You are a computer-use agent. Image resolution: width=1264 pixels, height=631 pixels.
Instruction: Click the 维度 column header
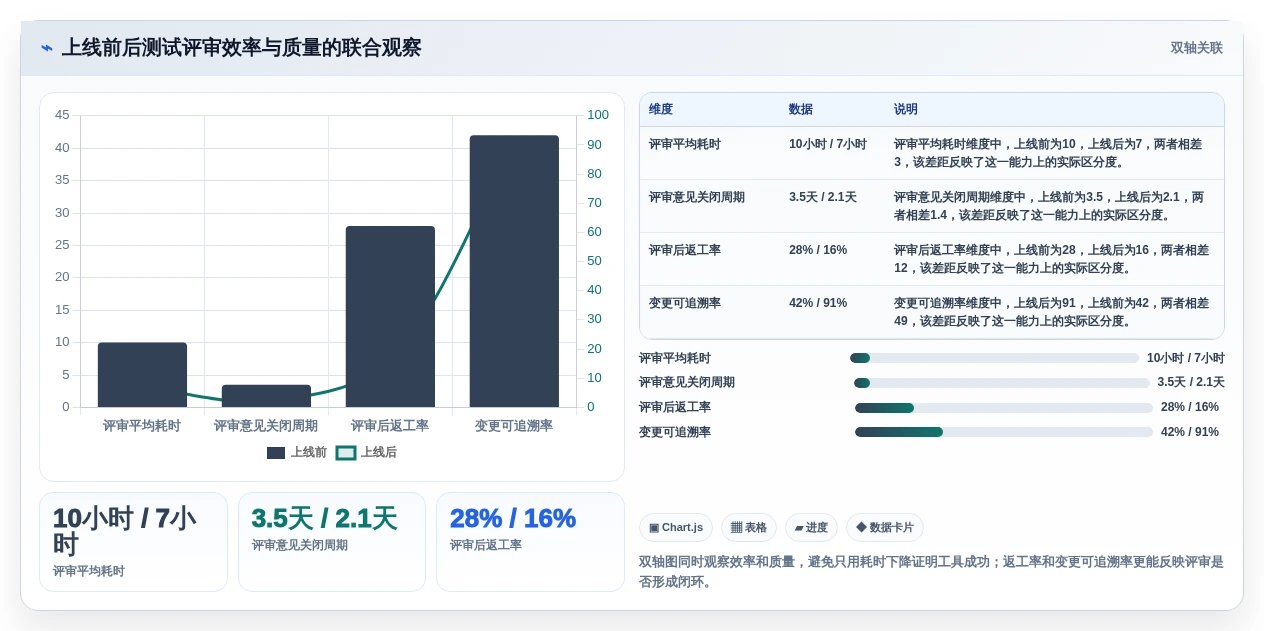(661, 110)
